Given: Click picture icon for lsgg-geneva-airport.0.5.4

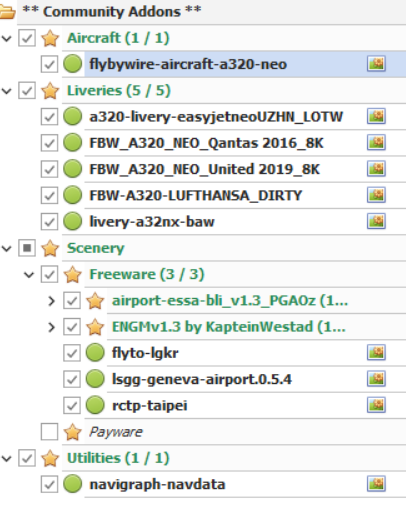Looking at the screenshot, I should [376, 379].
